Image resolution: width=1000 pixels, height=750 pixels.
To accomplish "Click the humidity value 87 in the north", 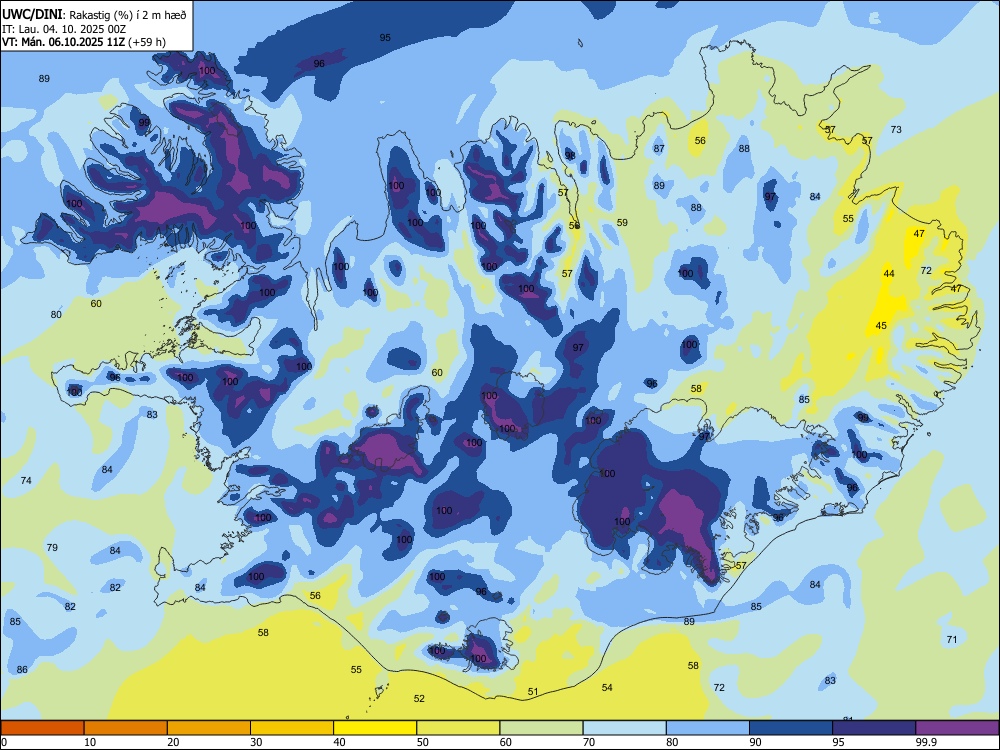I will coord(659,149).
